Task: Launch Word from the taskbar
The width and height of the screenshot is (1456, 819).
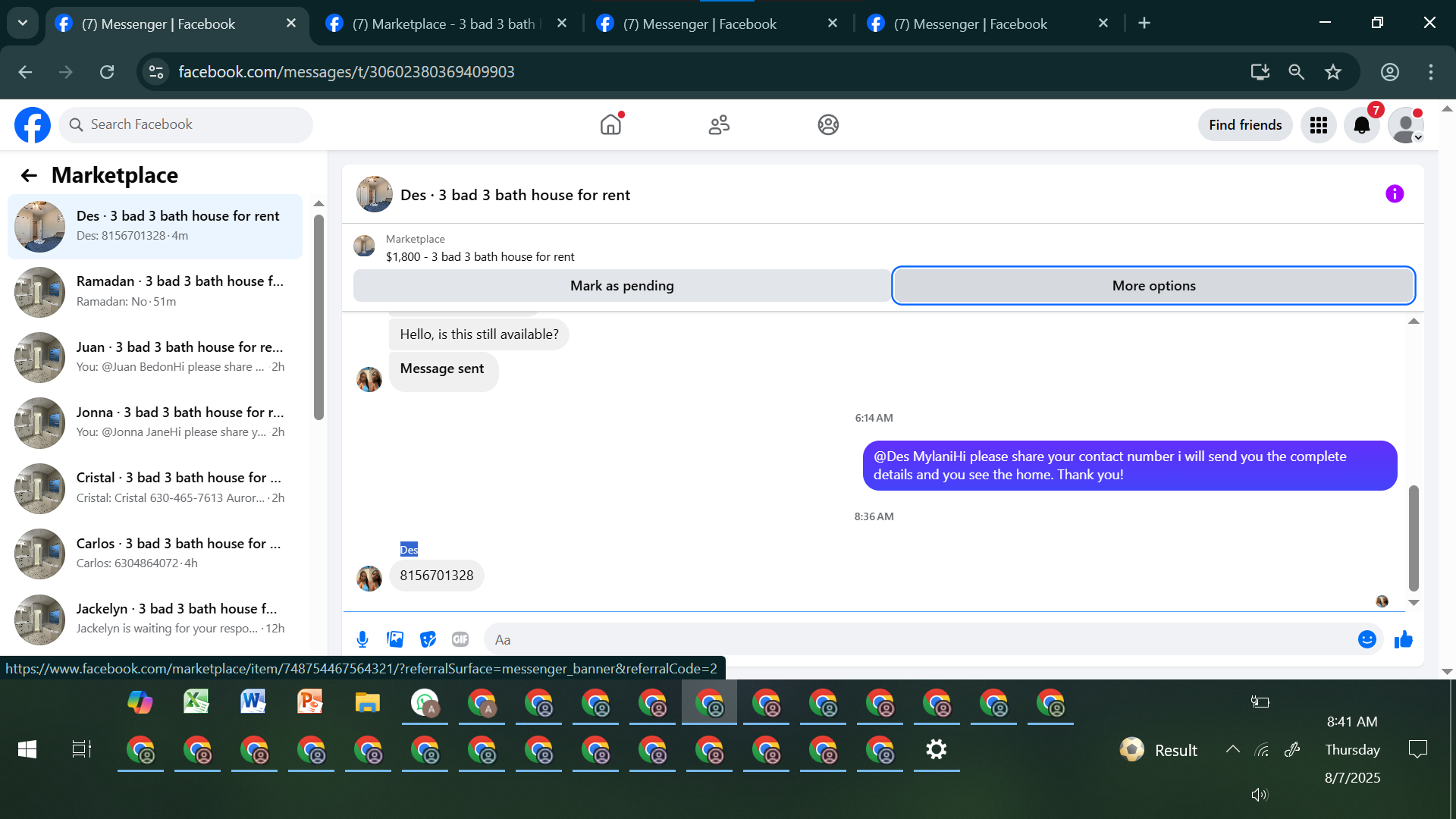Action: 253,702
